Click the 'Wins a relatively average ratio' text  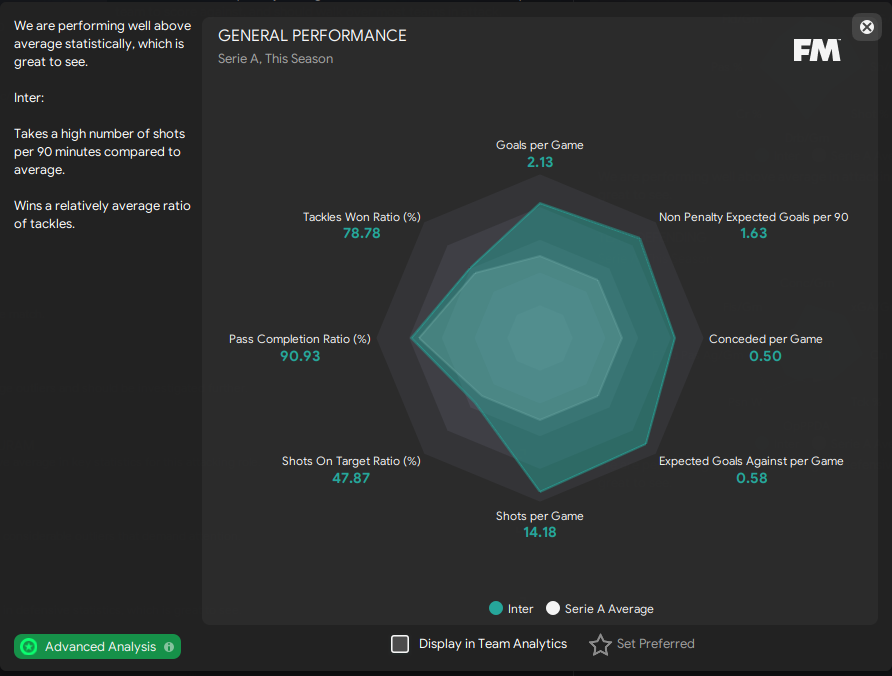pyautogui.click(x=102, y=215)
